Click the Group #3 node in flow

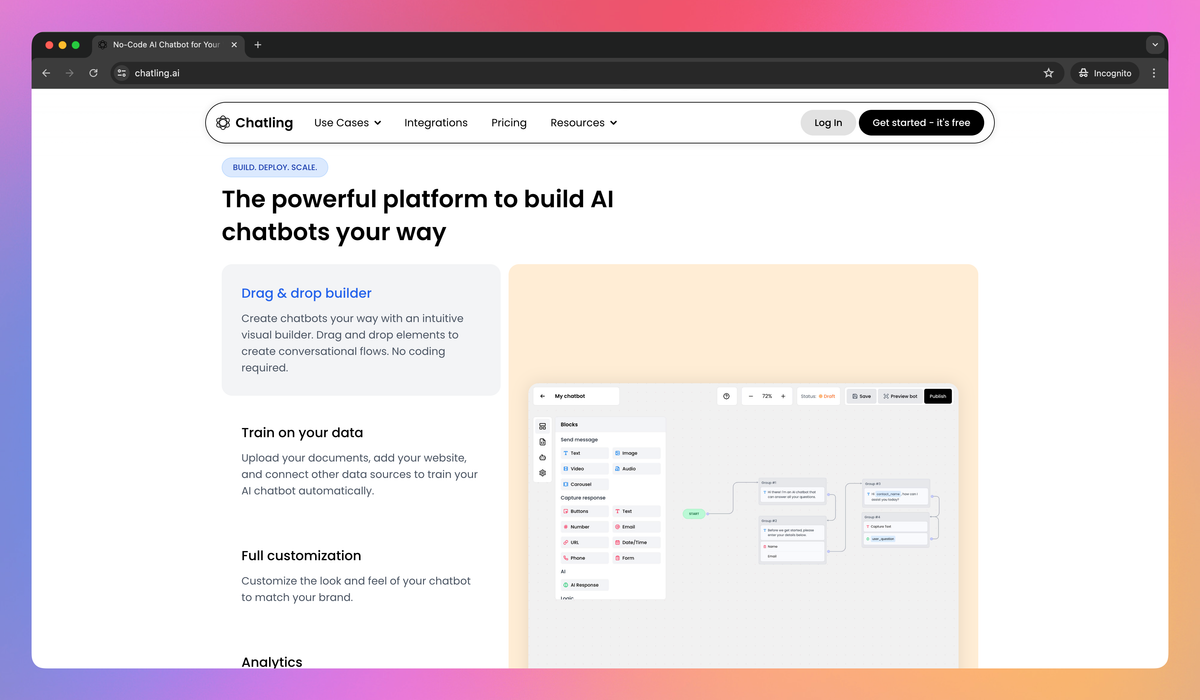click(896, 491)
